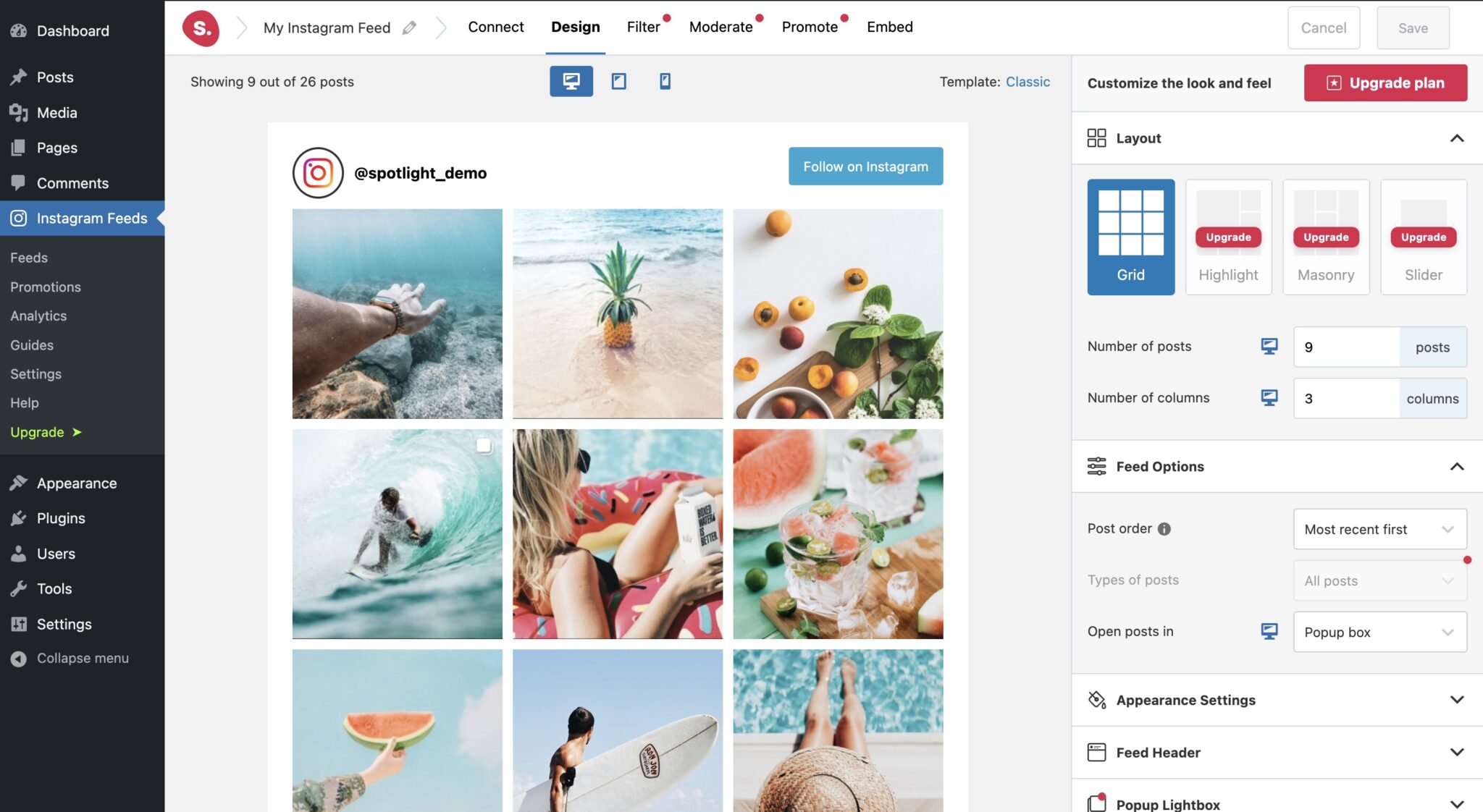Click Dashboard icon in sidebar
Image resolution: width=1483 pixels, height=812 pixels.
19,30
